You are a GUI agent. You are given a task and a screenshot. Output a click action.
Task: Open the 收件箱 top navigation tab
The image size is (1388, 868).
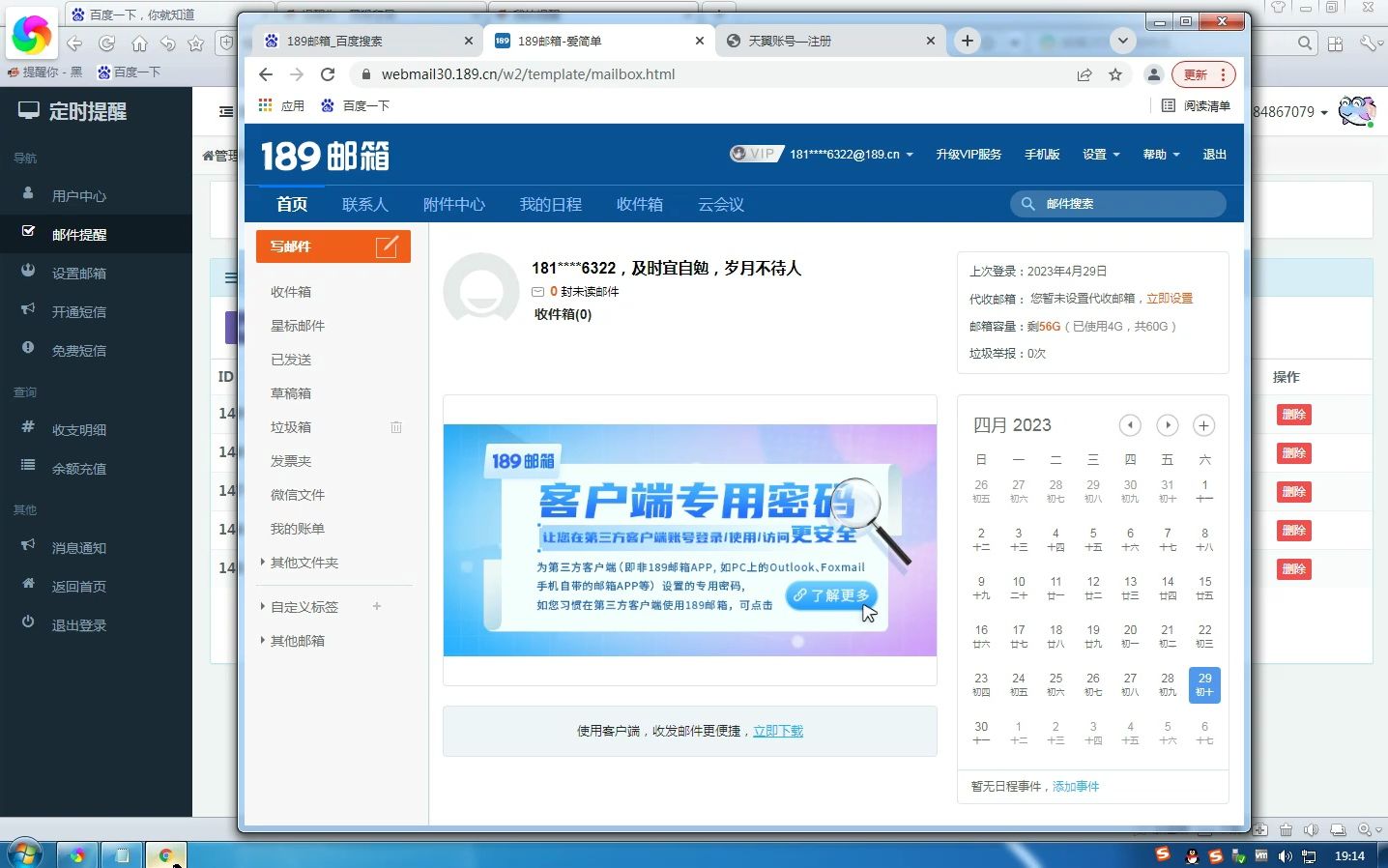coord(640,204)
